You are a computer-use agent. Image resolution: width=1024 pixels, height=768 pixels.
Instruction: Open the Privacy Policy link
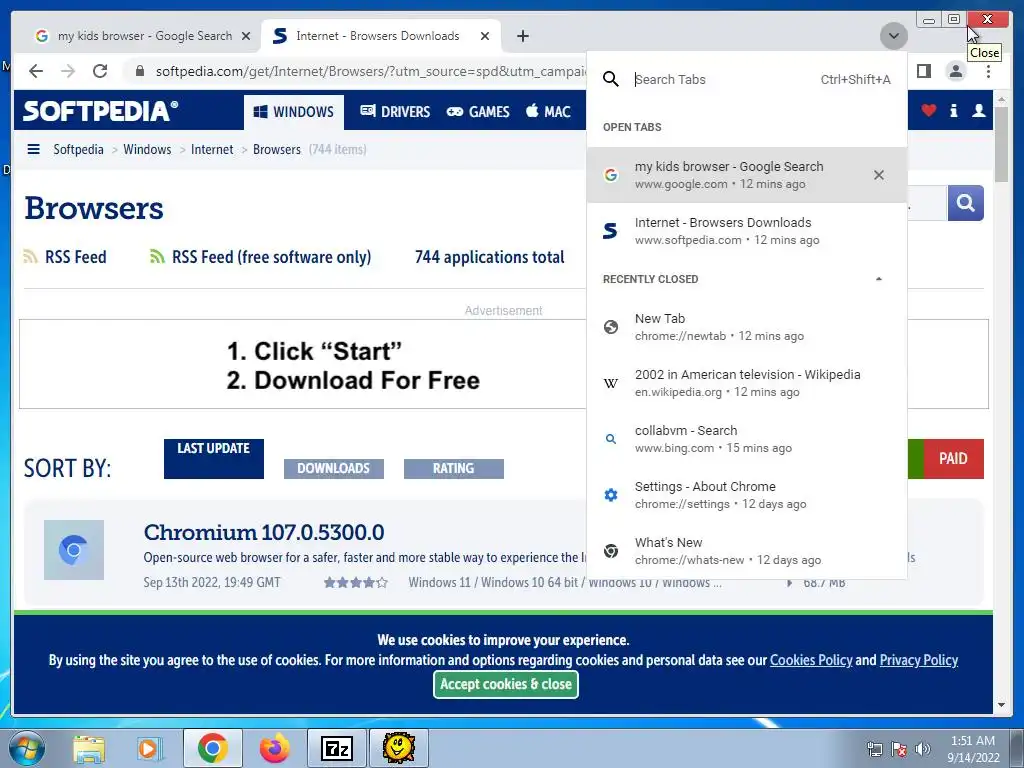tap(918, 660)
